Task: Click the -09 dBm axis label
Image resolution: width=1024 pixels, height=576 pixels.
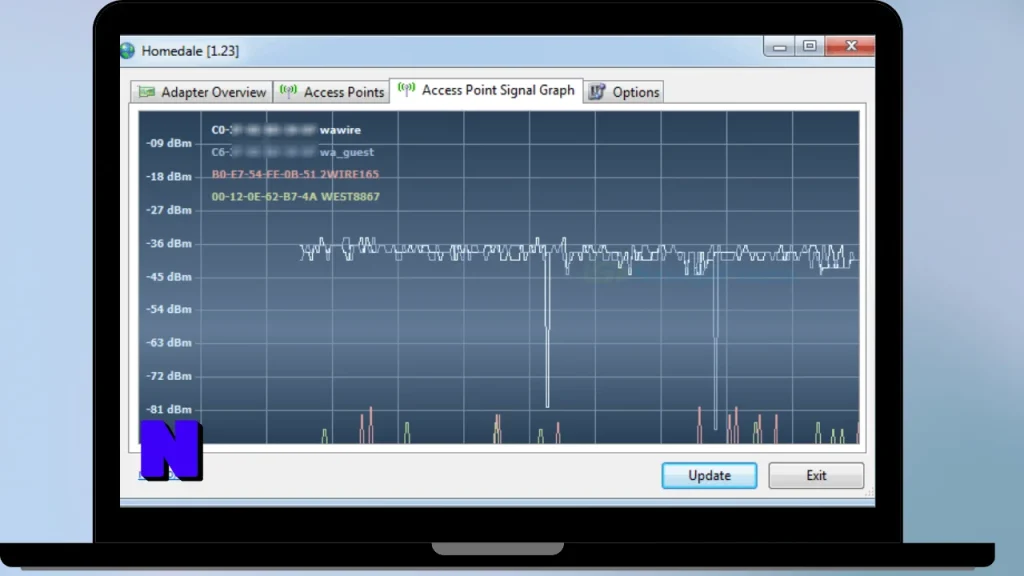Action: [x=168, y=143]
